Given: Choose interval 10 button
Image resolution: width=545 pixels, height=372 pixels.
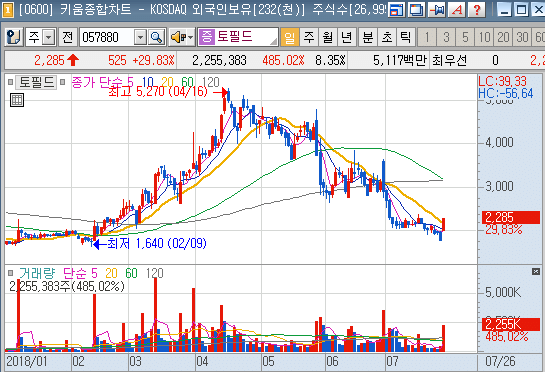Looking at the screenshot, I should coord(485,37).
